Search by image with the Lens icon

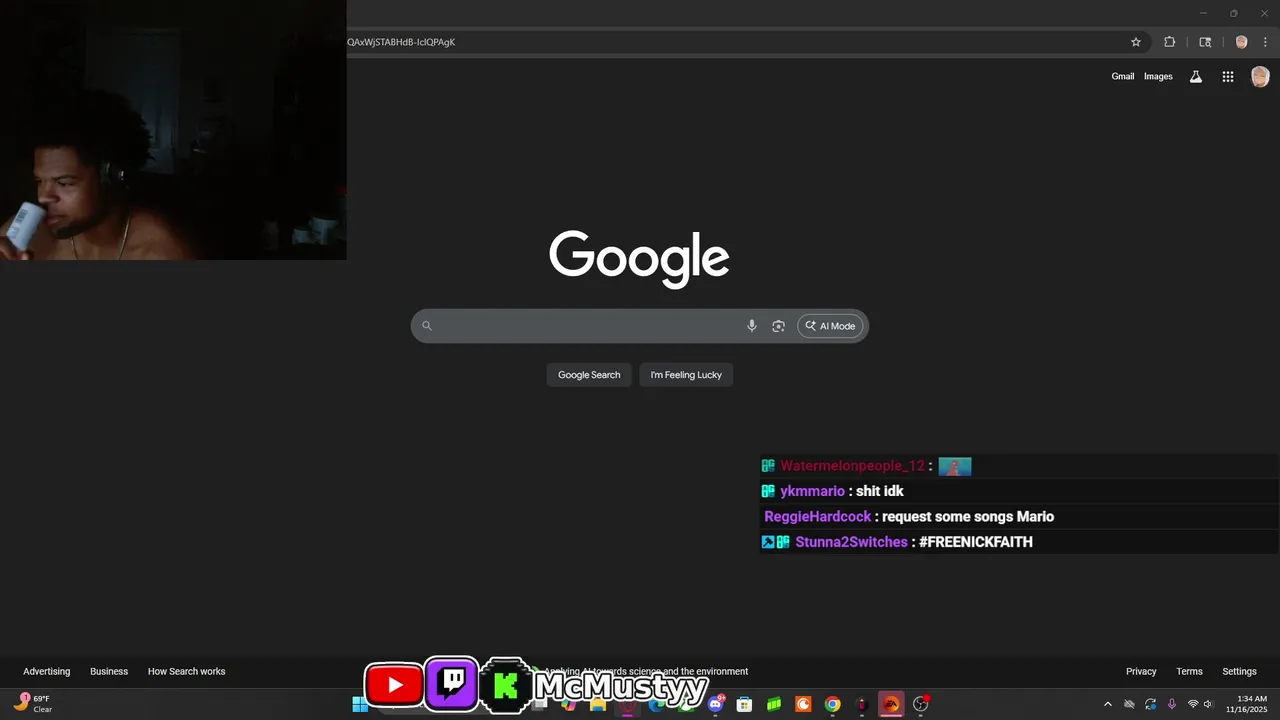778,326
